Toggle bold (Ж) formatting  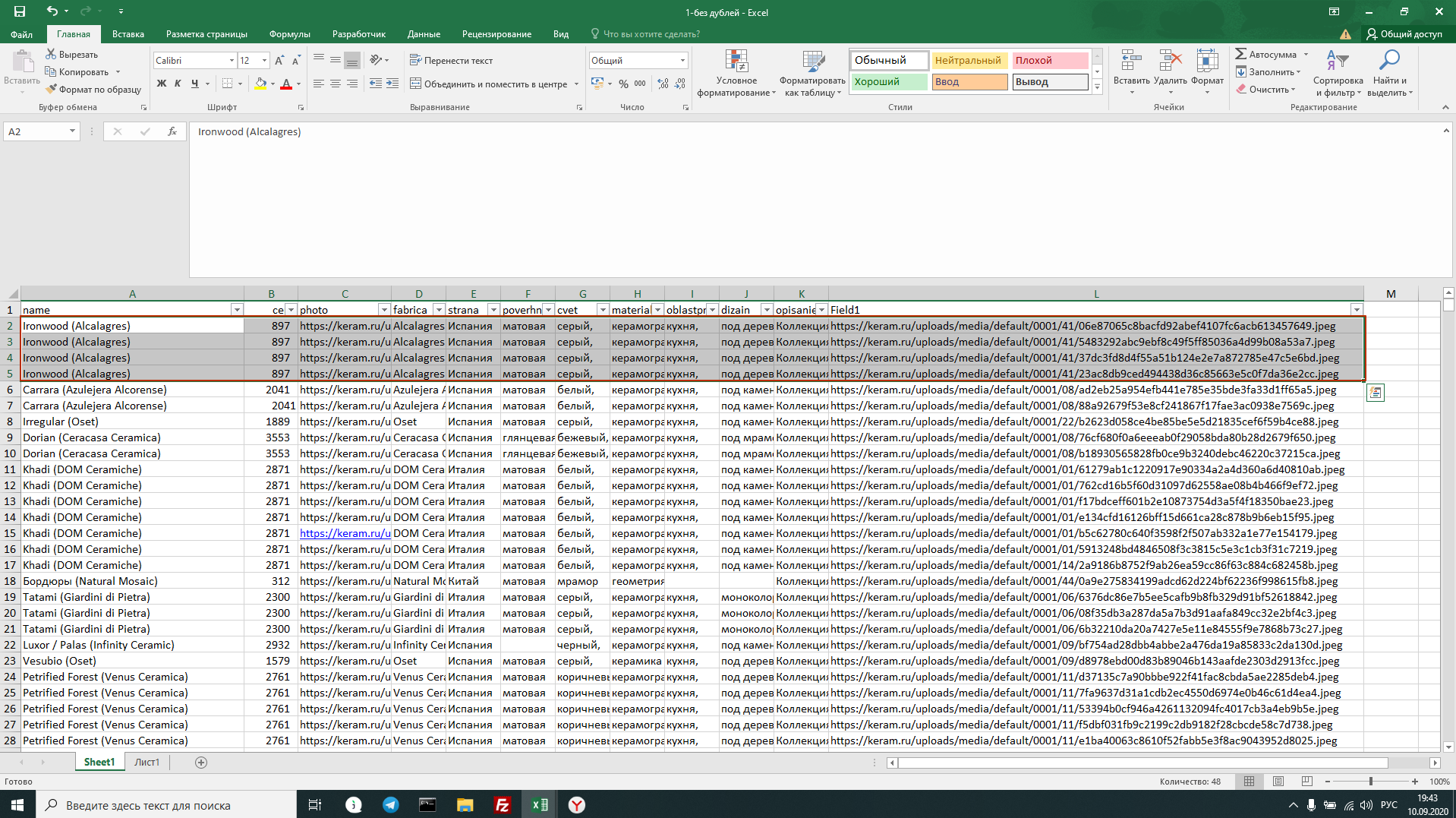coord(161,84)
